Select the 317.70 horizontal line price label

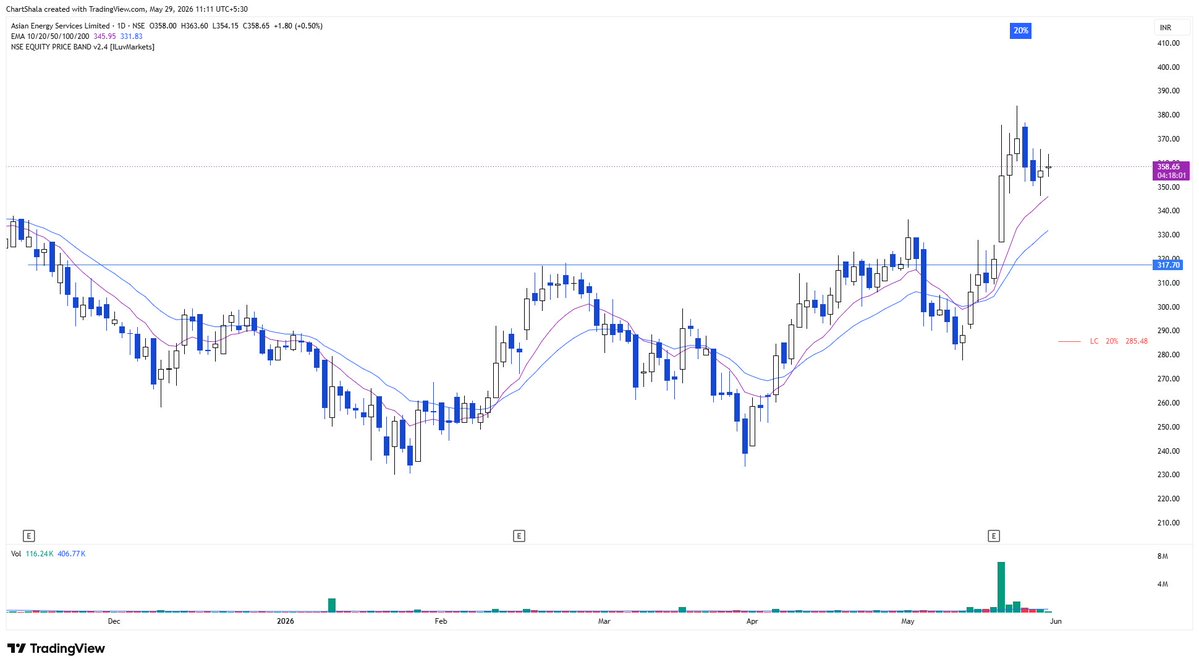pyautogui.click(x=1168, y=265)
